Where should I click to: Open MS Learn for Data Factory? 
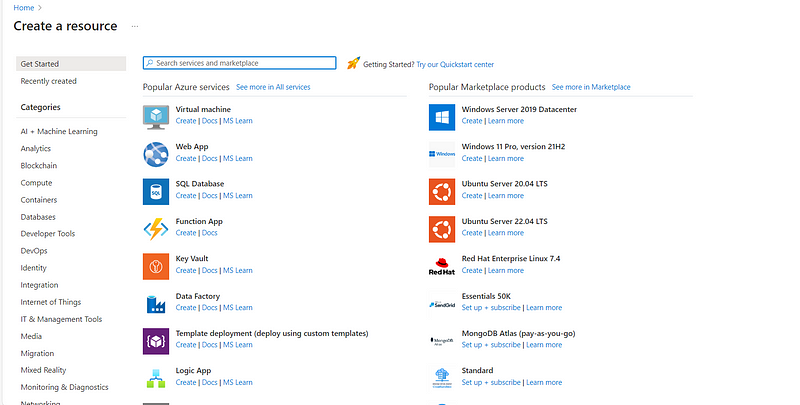tap(238, 308)
